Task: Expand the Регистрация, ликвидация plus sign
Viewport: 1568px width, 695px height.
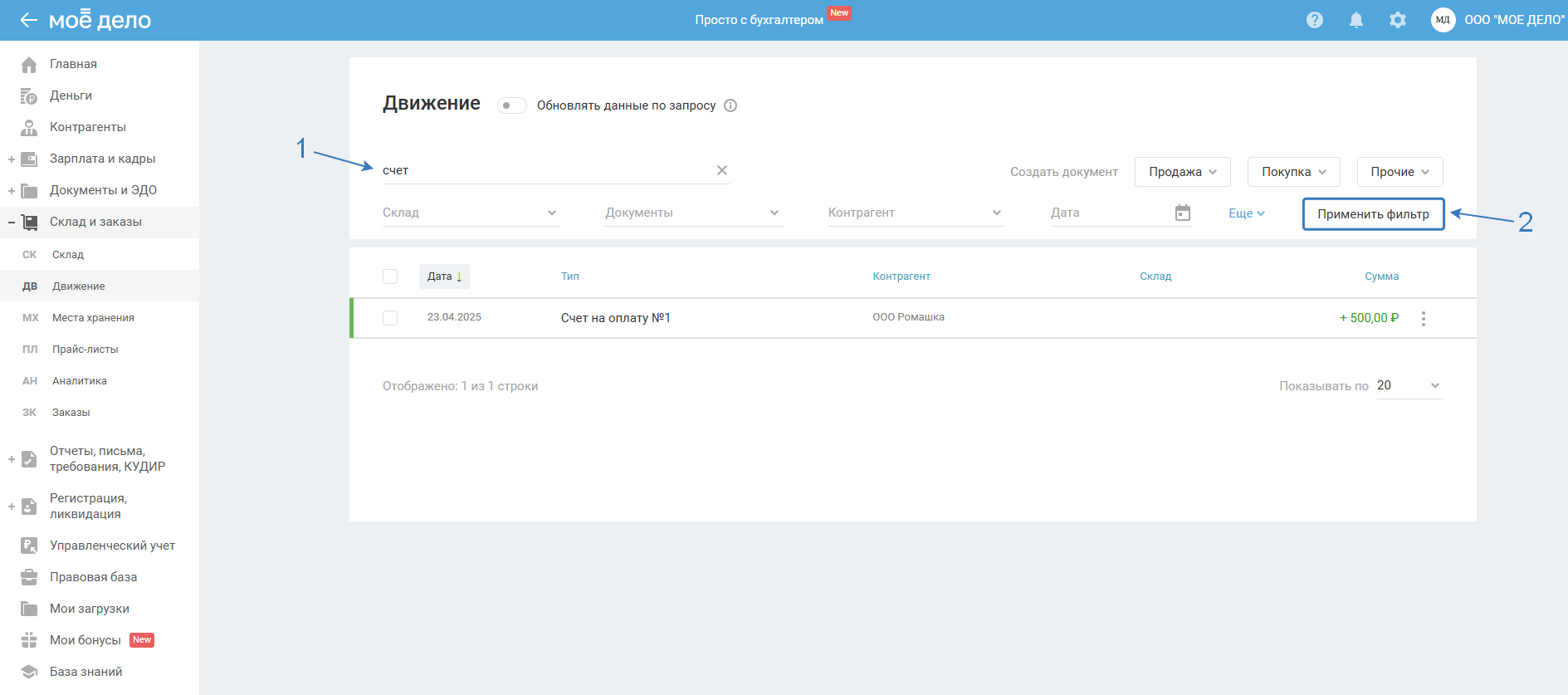Action: 12,507
